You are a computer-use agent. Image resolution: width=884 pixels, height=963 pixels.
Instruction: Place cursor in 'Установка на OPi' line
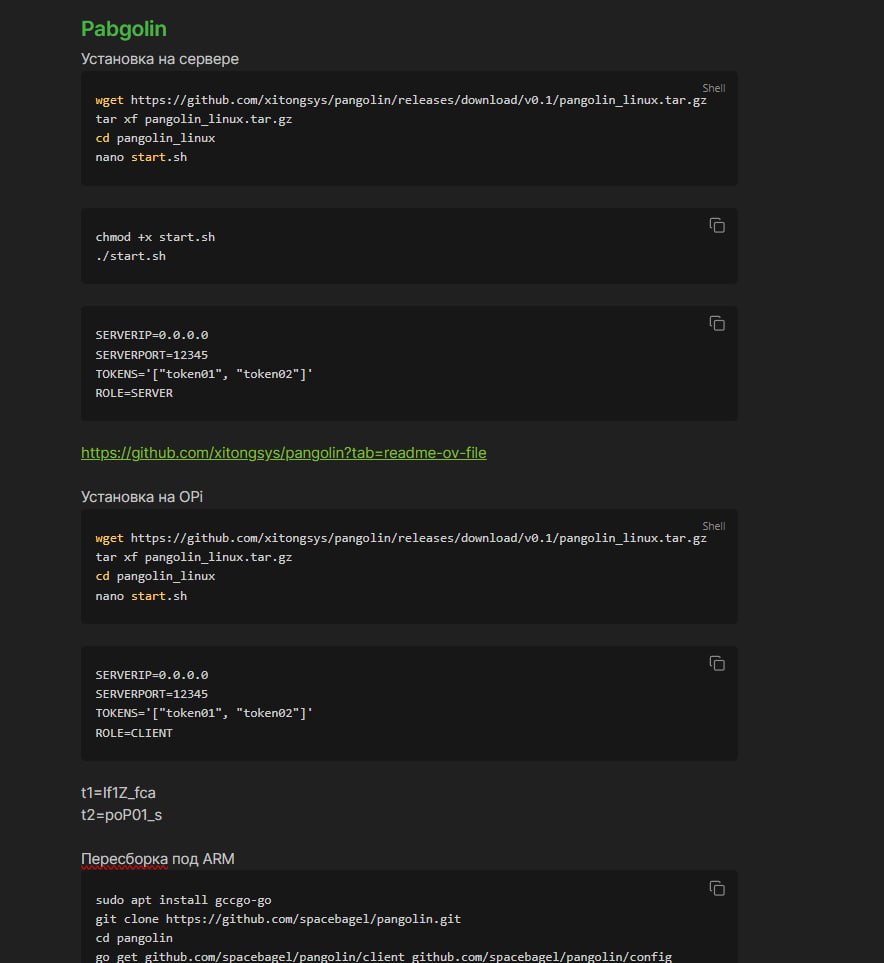pos(142,497)
